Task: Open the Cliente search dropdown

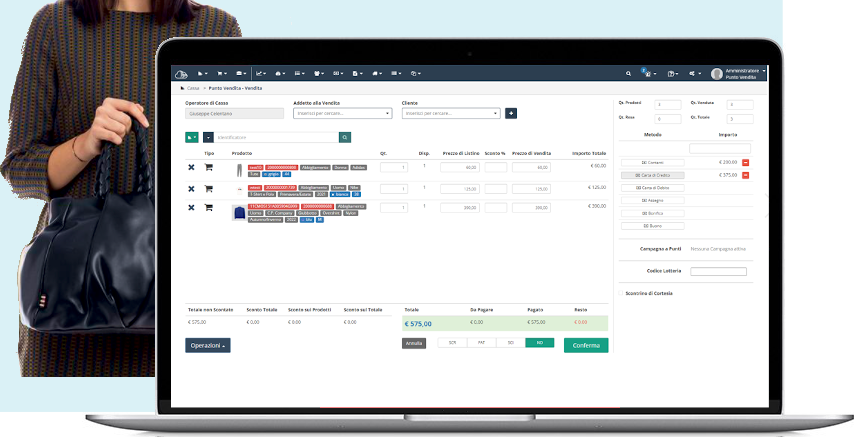Action: click(x=451, y=113)
